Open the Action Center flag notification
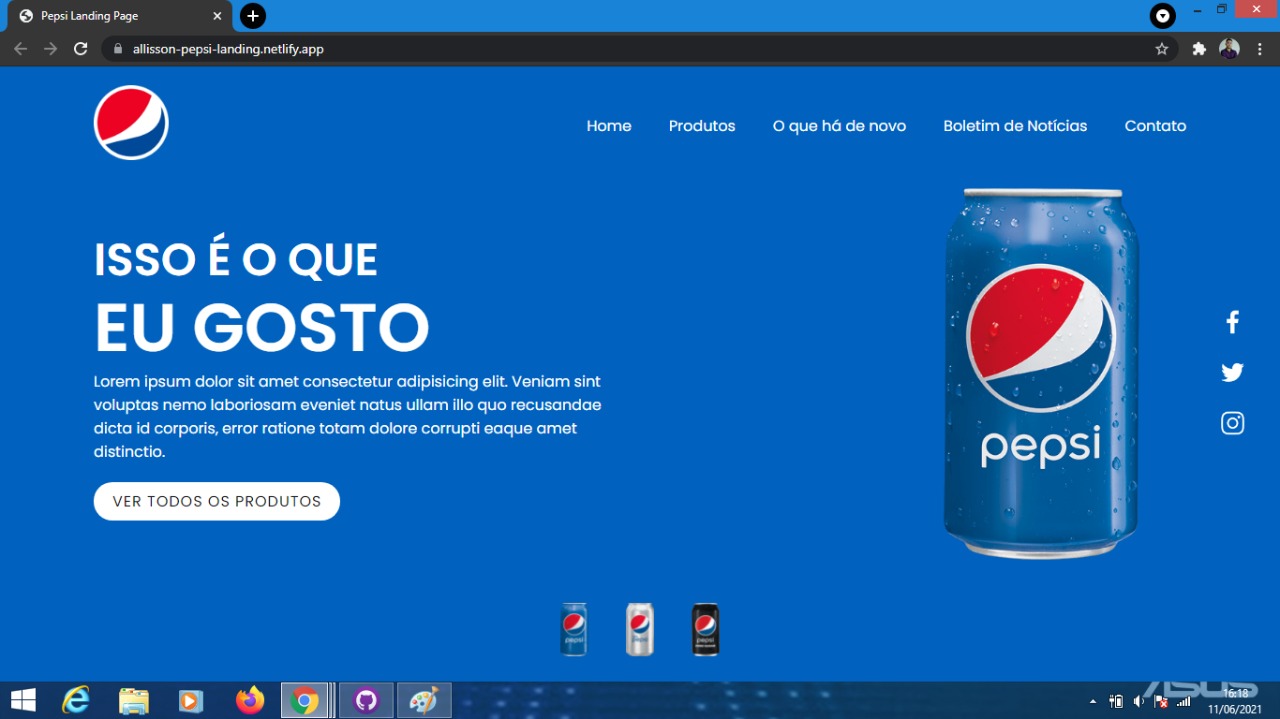 point(1161,702)
